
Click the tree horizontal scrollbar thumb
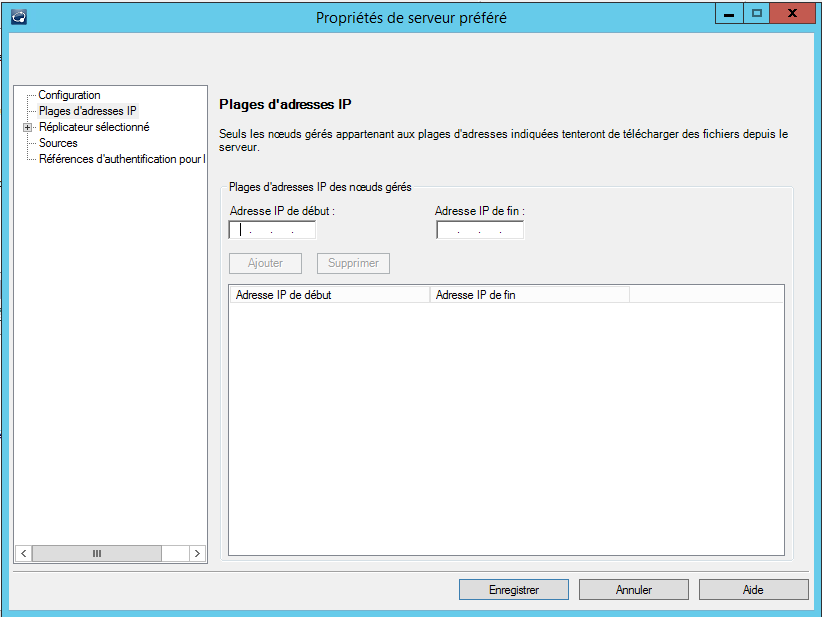[x=97, y=553]
